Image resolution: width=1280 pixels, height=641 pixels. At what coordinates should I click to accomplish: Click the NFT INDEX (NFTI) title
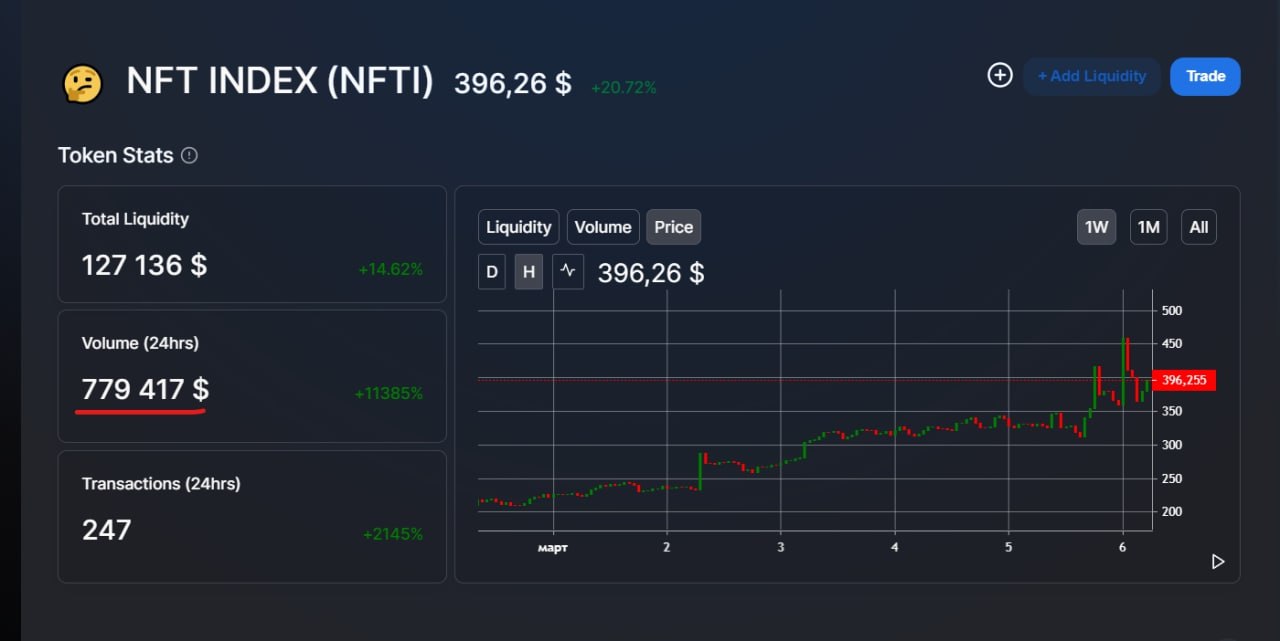point(280,81)
